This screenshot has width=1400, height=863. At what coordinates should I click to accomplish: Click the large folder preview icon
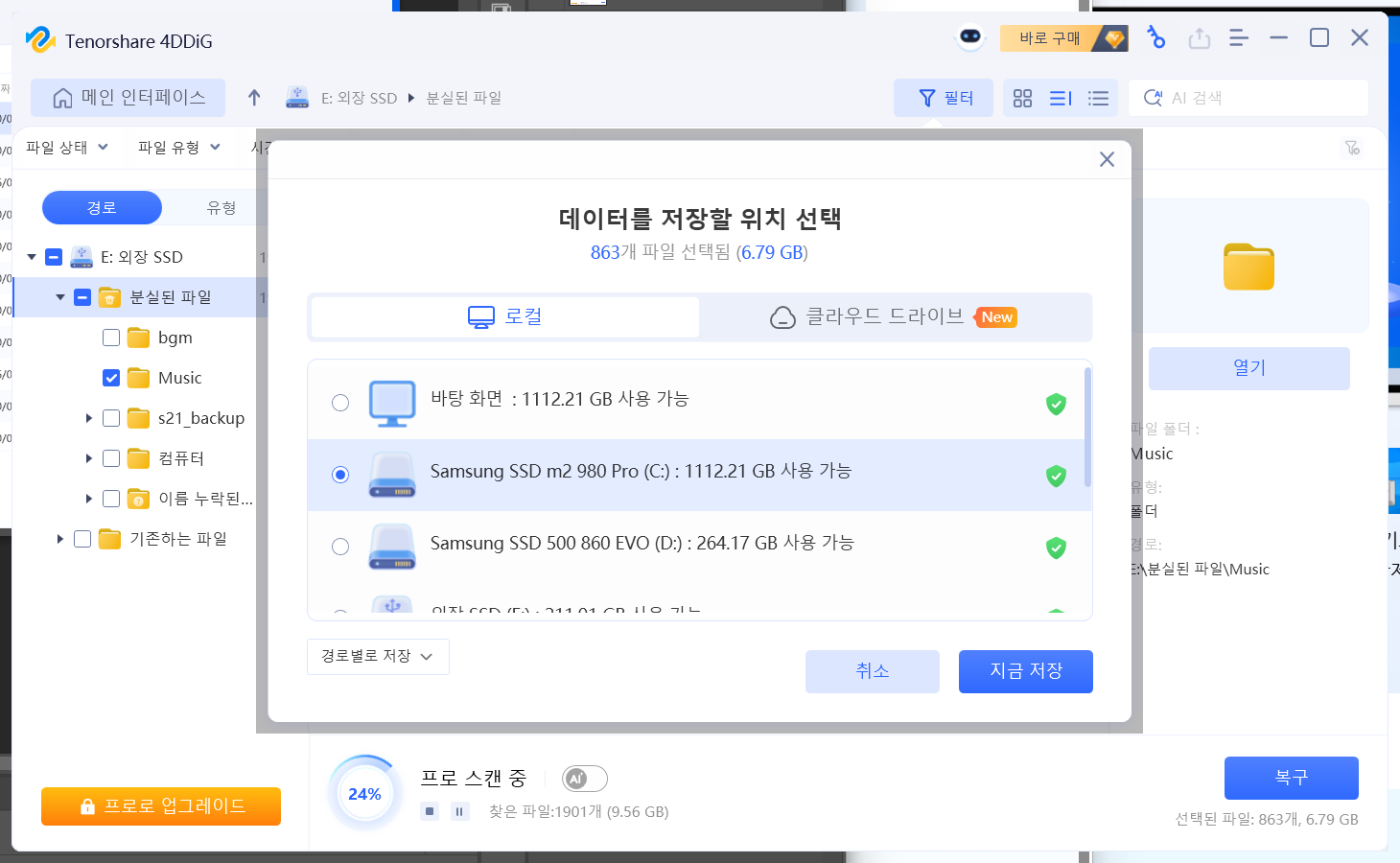coord(1248,267)
